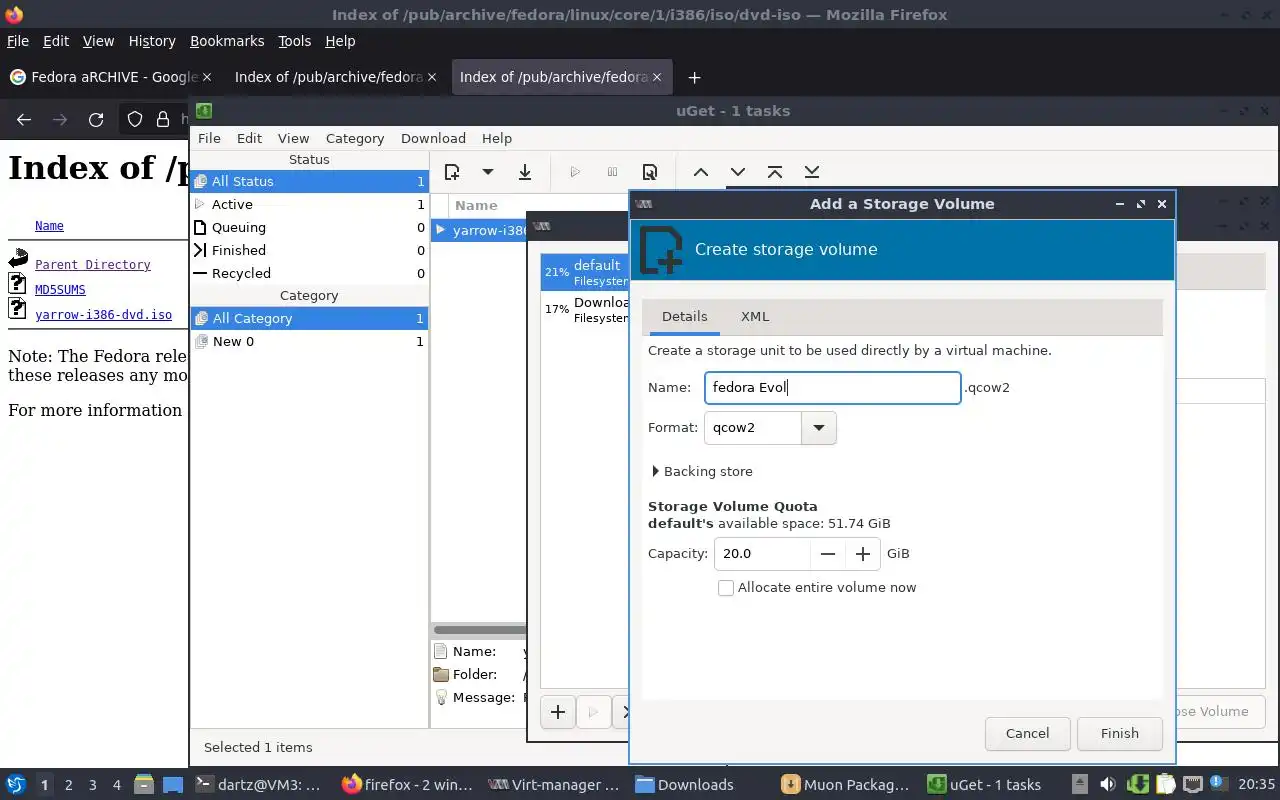
Task: Click uGet move to bottom icon
Action: 812,172
